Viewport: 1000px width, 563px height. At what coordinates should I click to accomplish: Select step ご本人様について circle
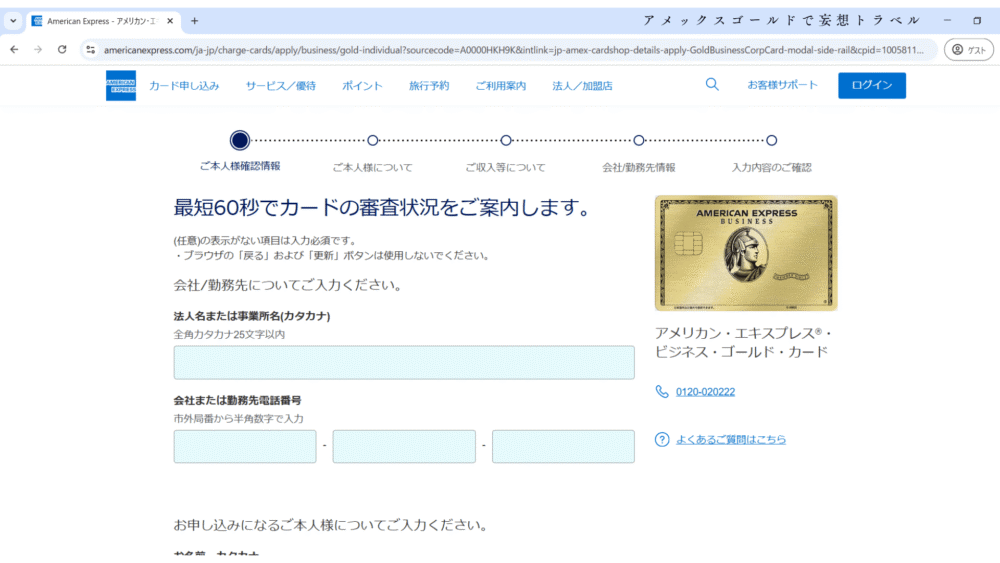click(x=373, y=140)
